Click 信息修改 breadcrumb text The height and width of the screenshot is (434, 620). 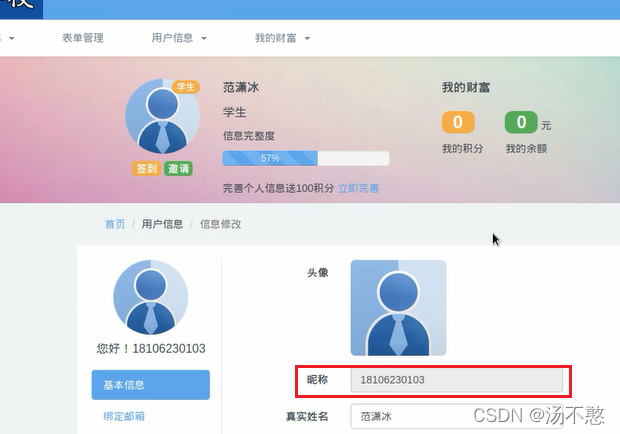click(220, 224)
